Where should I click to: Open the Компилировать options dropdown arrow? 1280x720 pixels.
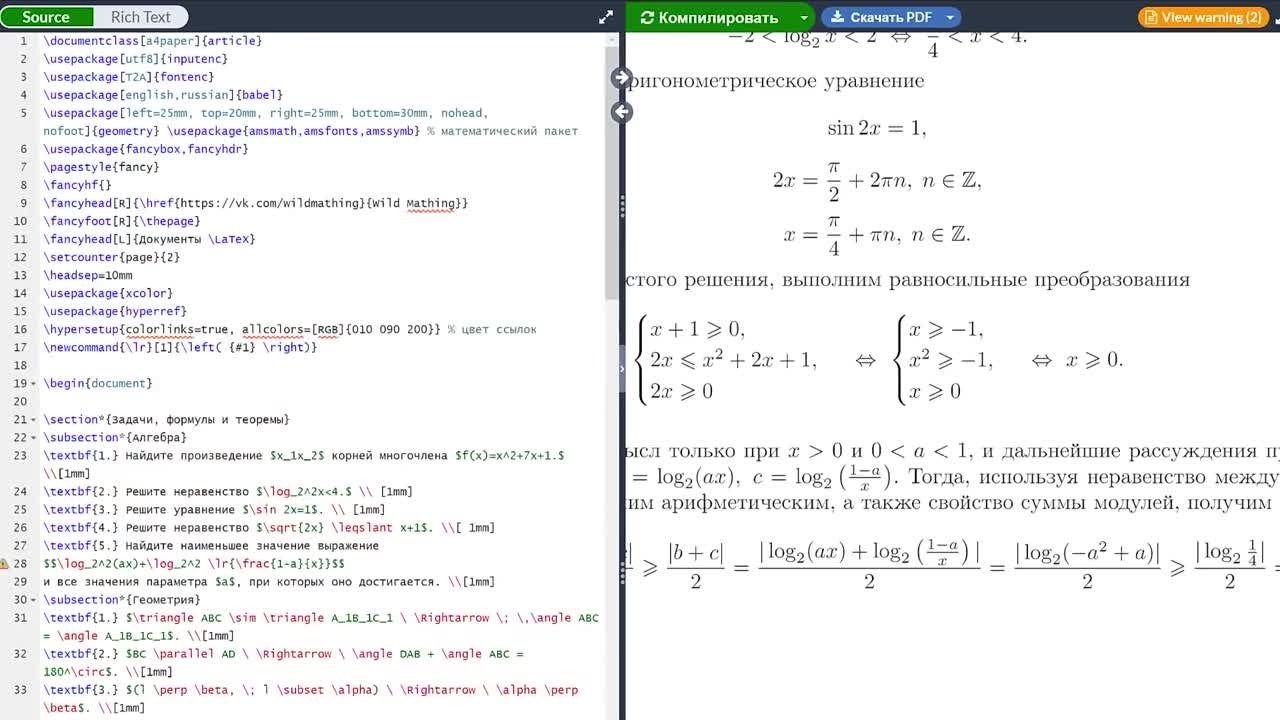click(x=804, y=17)
